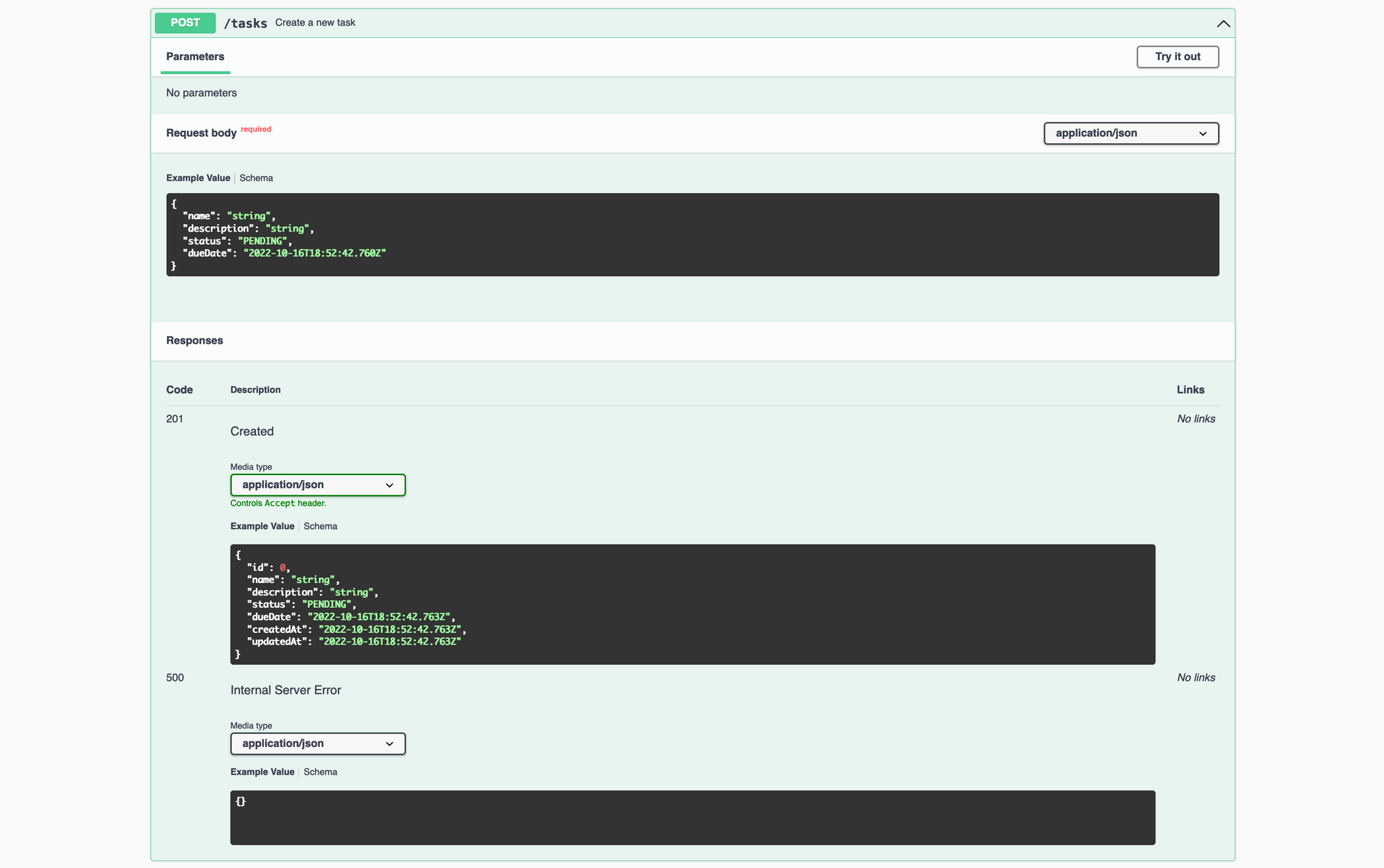Viewport: 1384px width, 868px height.
Task: Click the Responses section label
Action: [195, 340]
